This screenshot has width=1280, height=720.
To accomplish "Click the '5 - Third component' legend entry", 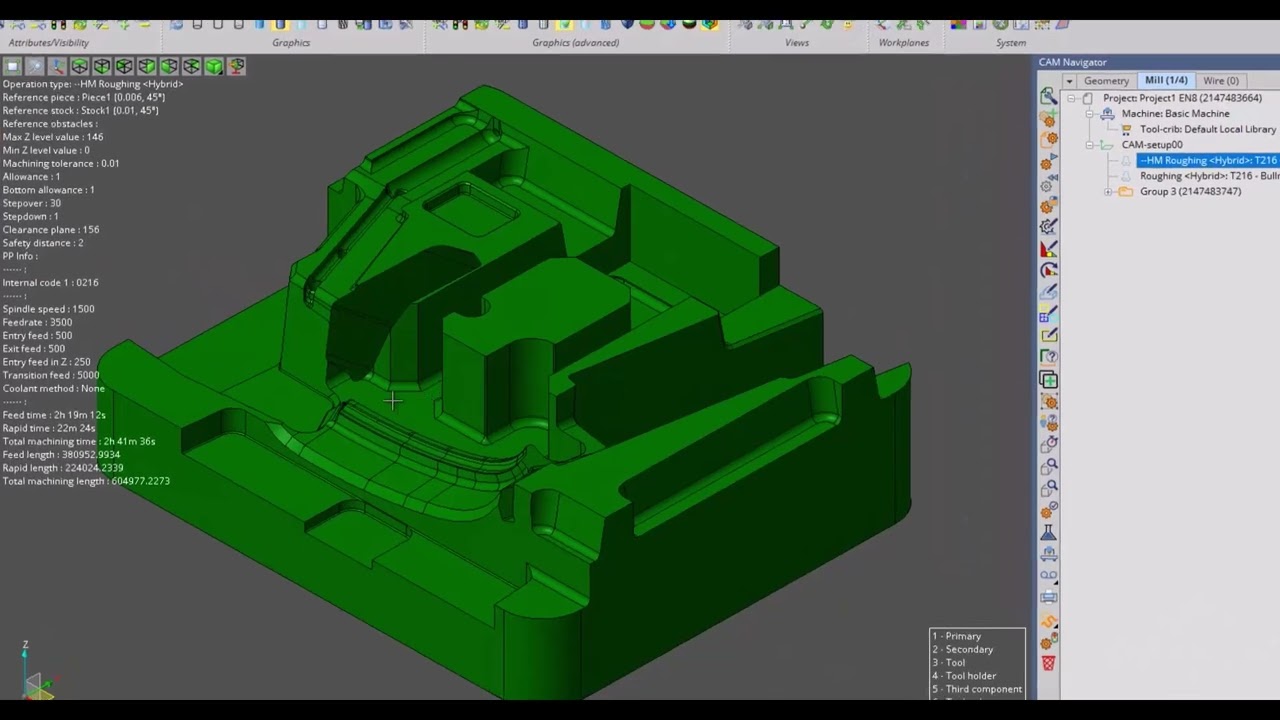I will click(977, 689).
